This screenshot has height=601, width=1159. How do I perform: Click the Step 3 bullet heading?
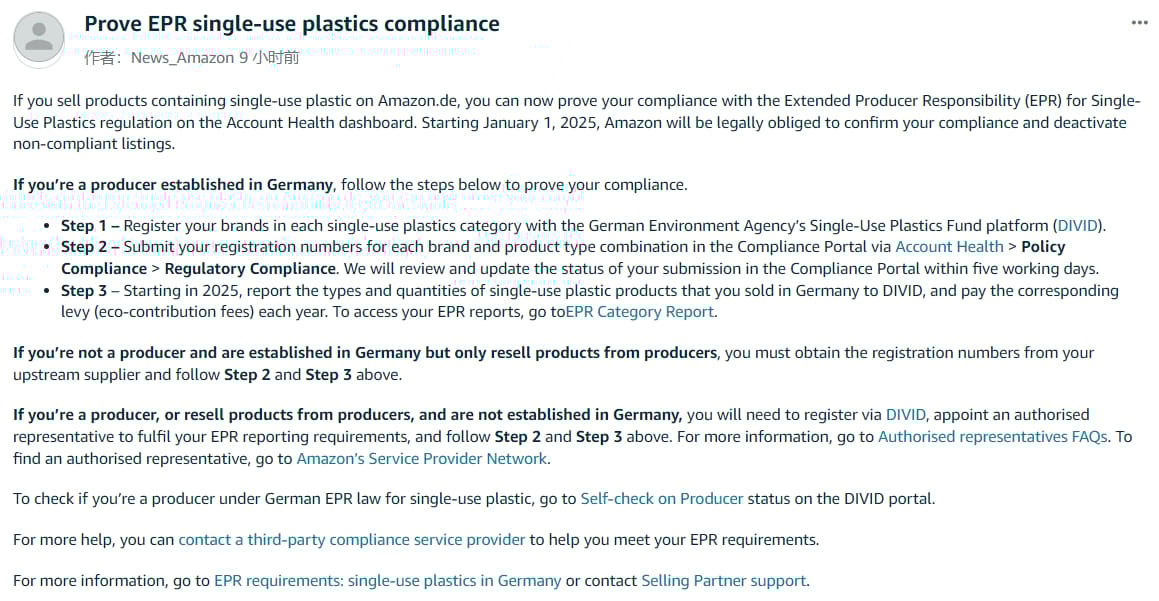point(84,291)
